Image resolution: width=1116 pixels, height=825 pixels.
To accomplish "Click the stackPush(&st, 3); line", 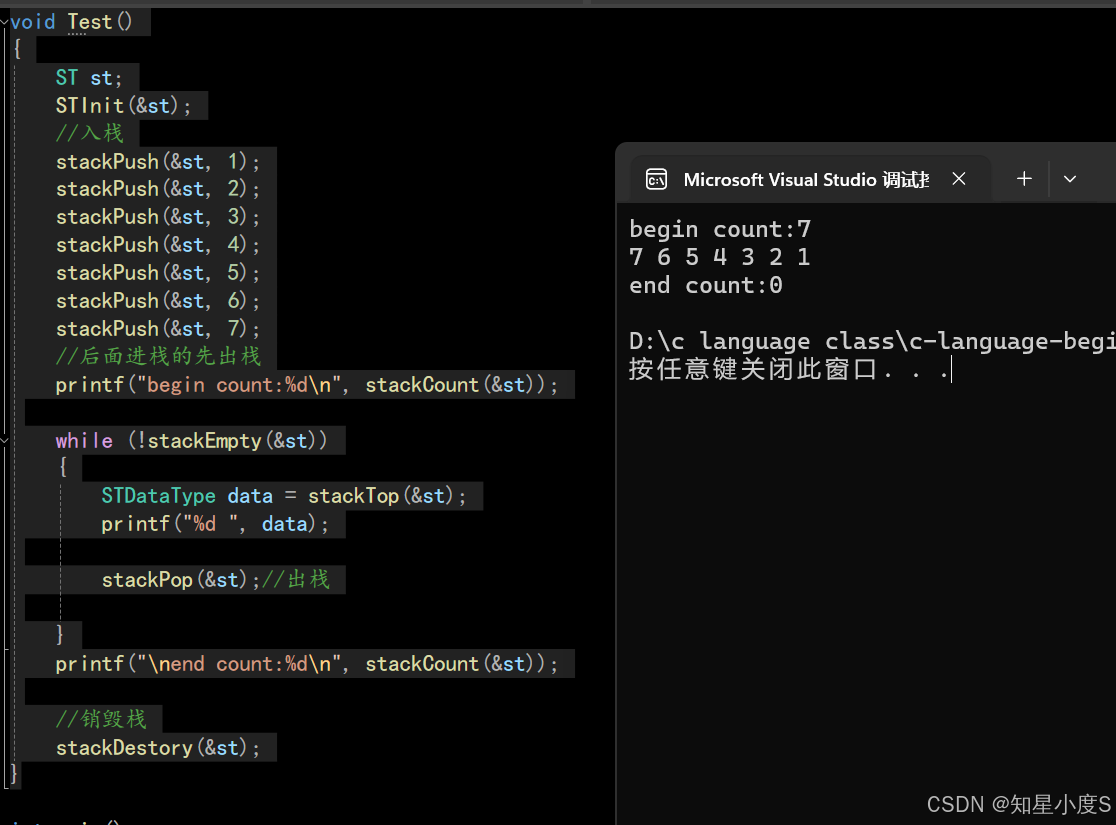I will coord(157,217).
